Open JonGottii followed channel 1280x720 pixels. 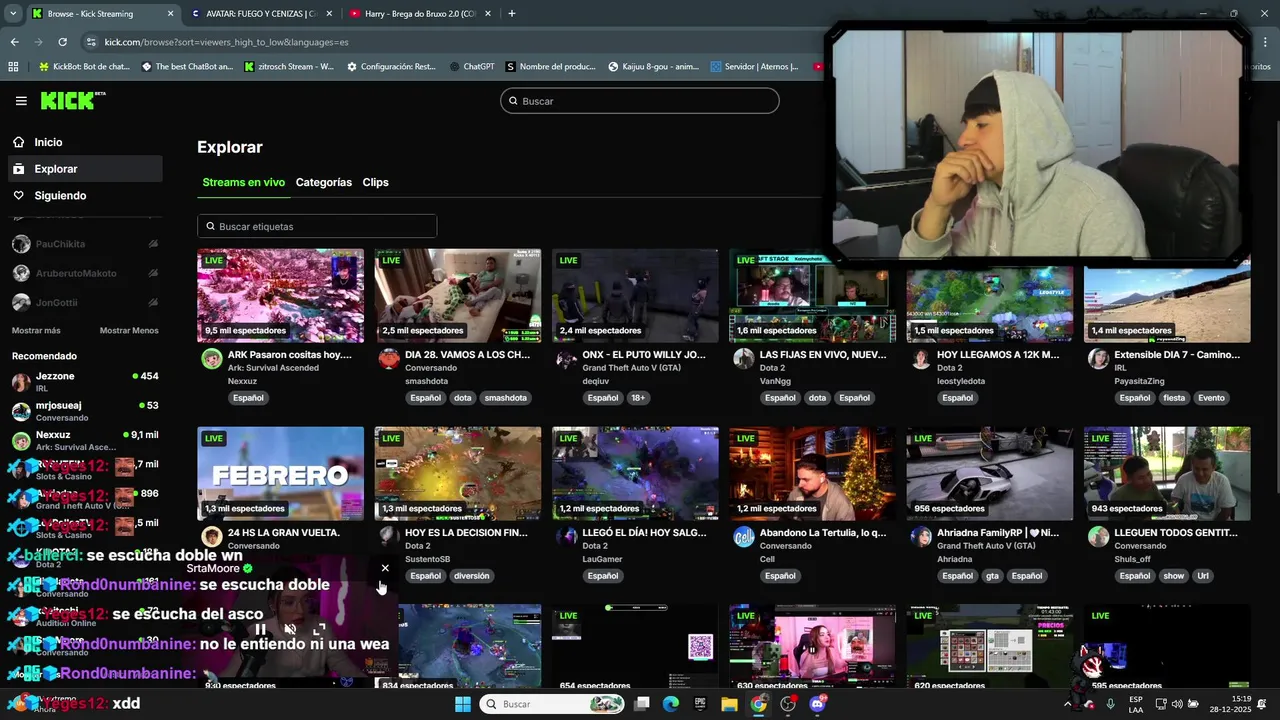(85, 302)
